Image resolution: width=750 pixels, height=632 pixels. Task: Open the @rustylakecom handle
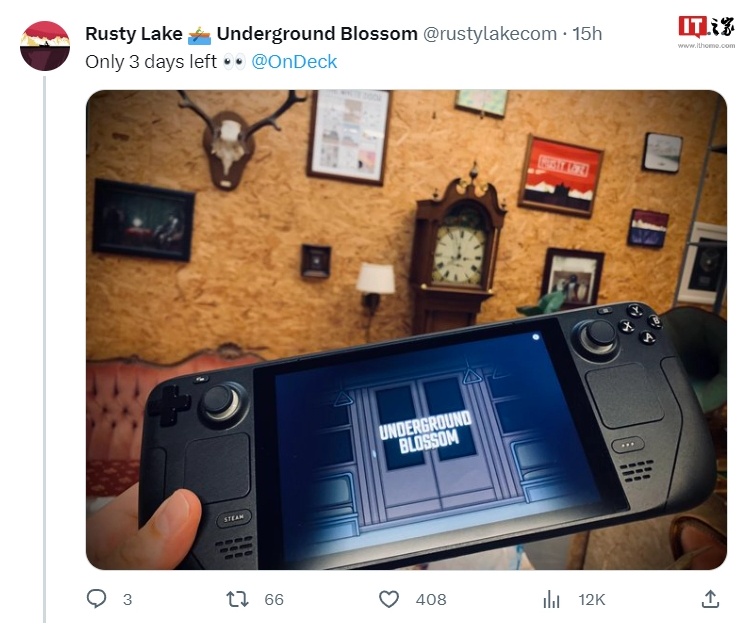(x=490, y=34)
